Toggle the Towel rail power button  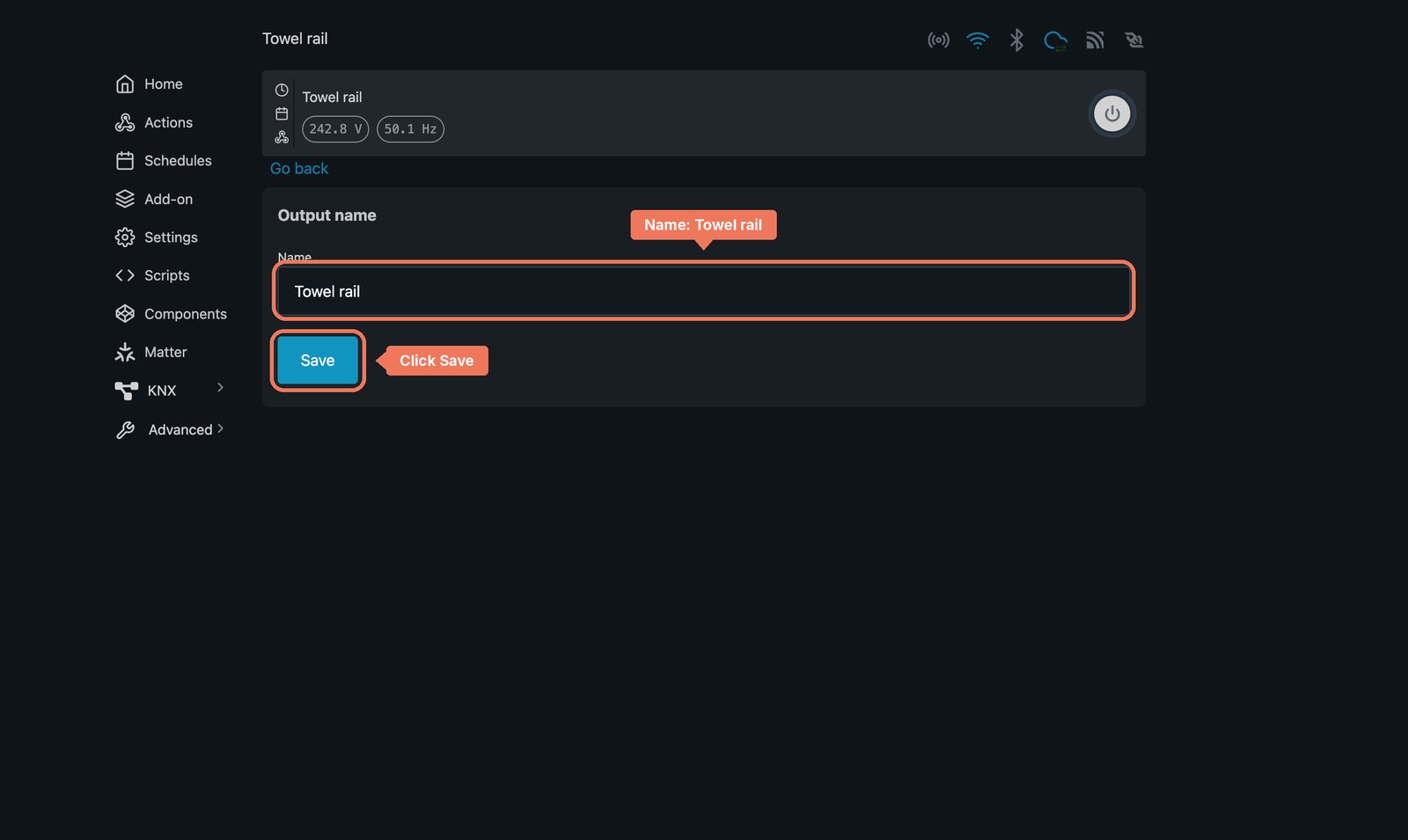[1112, 113]
